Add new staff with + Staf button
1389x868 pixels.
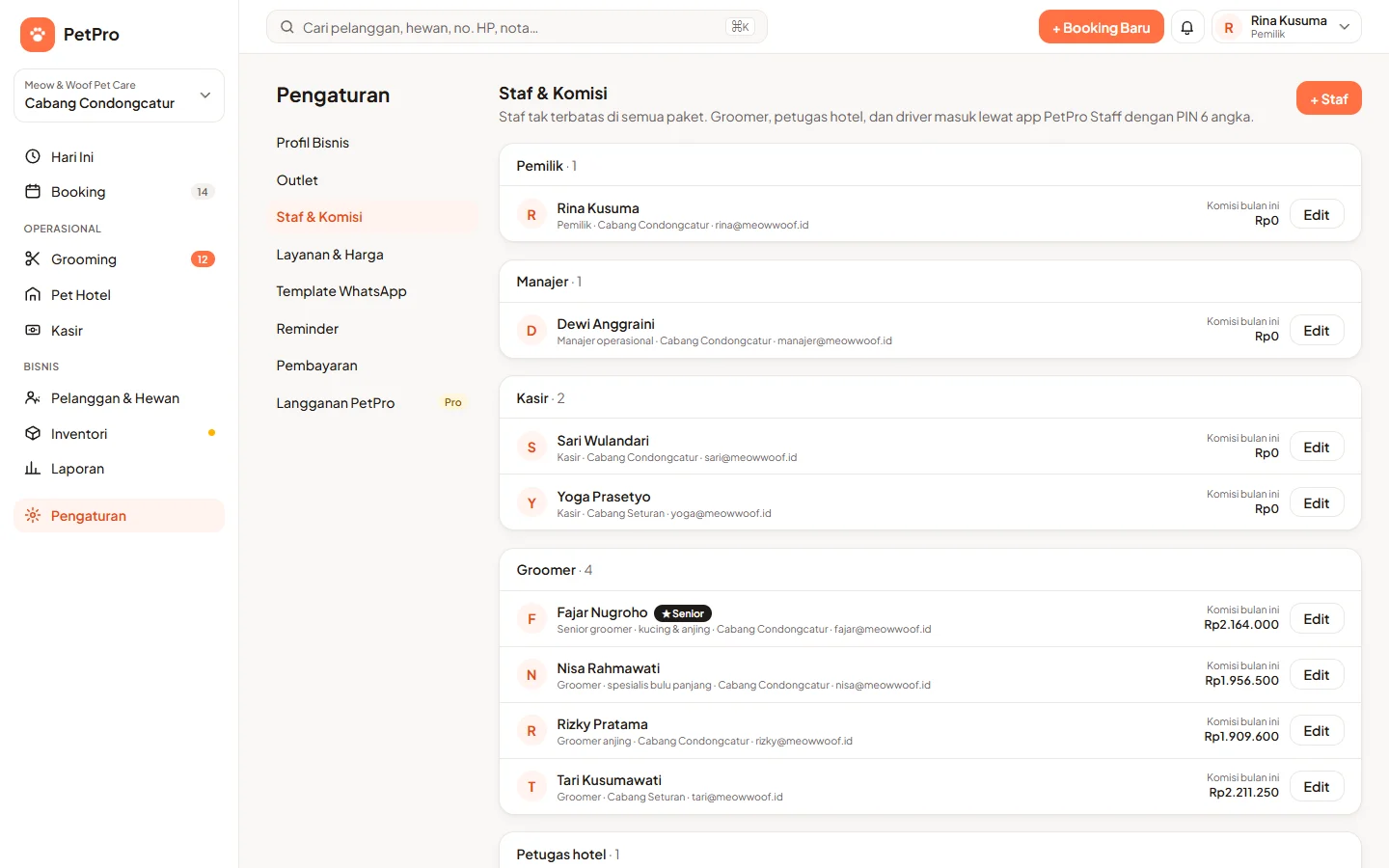pos(1328,98)
